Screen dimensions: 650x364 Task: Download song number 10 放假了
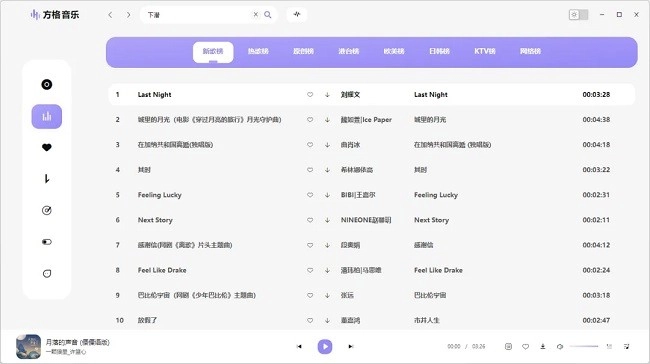pos(327,320)
